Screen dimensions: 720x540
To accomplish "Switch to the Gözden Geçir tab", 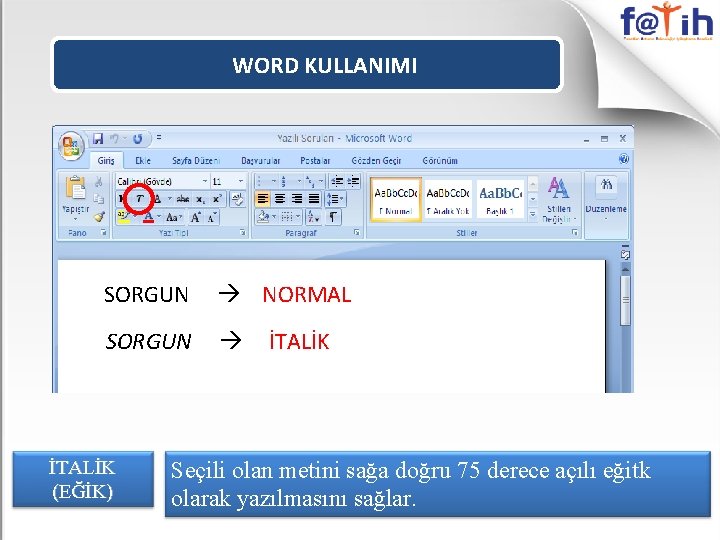I will 376,161.
